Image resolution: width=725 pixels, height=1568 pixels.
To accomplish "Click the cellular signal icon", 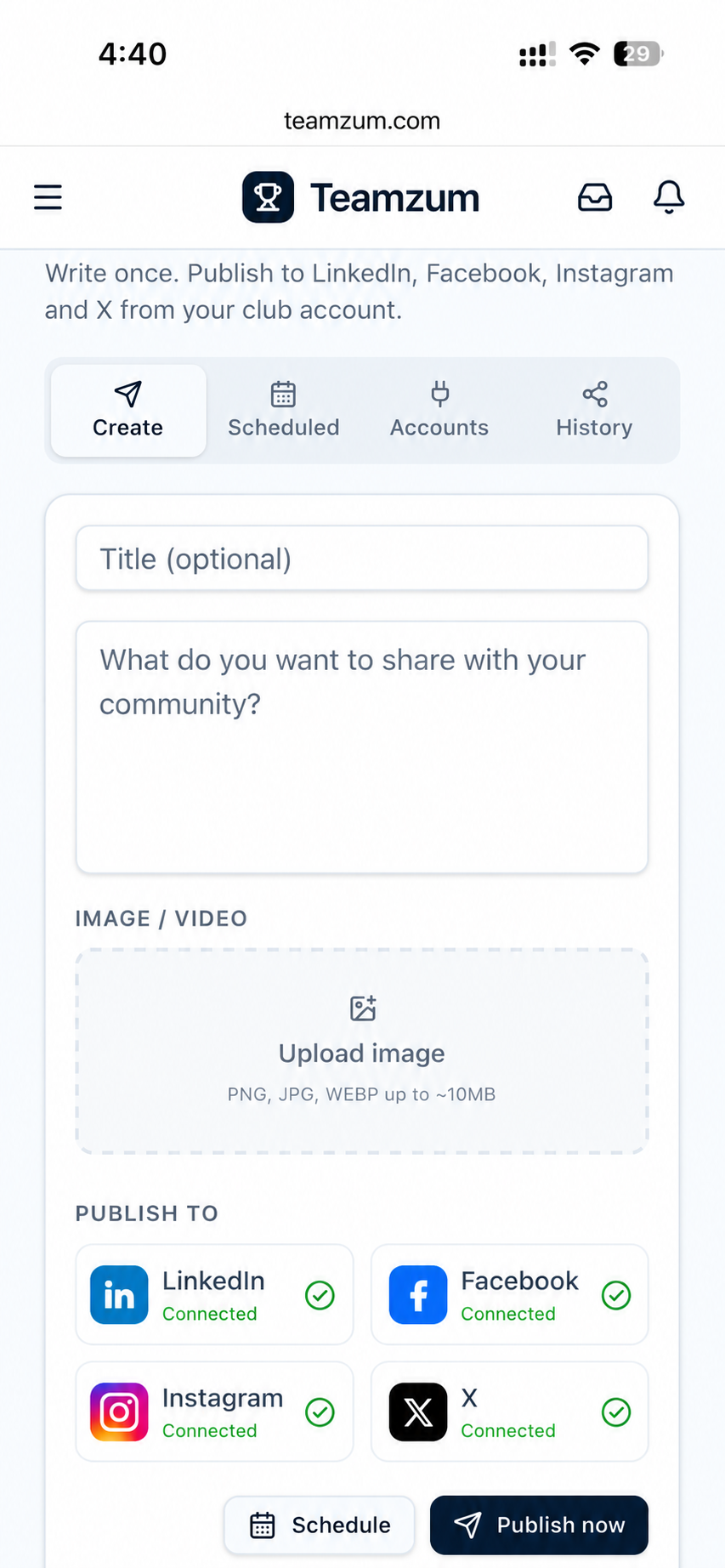I will [x=537, y=54].
